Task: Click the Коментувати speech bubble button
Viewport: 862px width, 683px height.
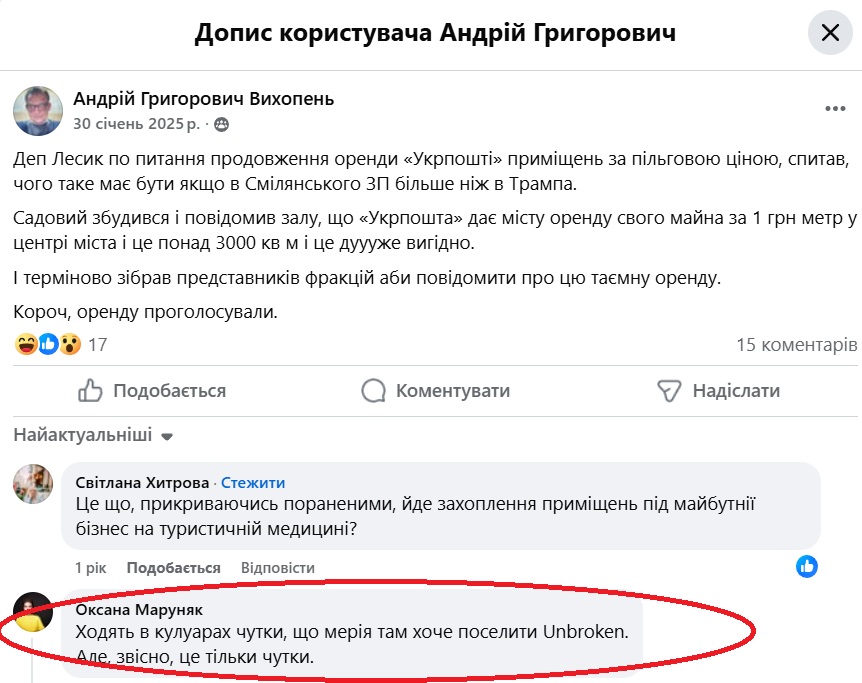Action: (435, 390)
